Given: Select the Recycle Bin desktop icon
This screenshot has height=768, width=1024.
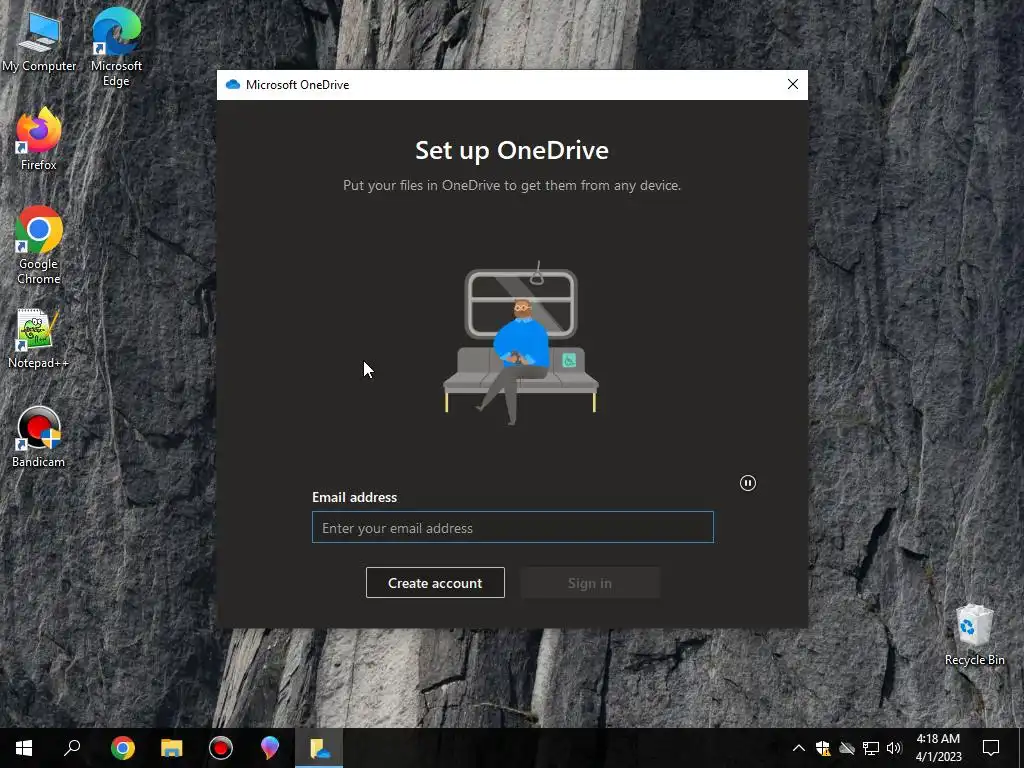Looking at the screenshot, I should click(974, 635).
